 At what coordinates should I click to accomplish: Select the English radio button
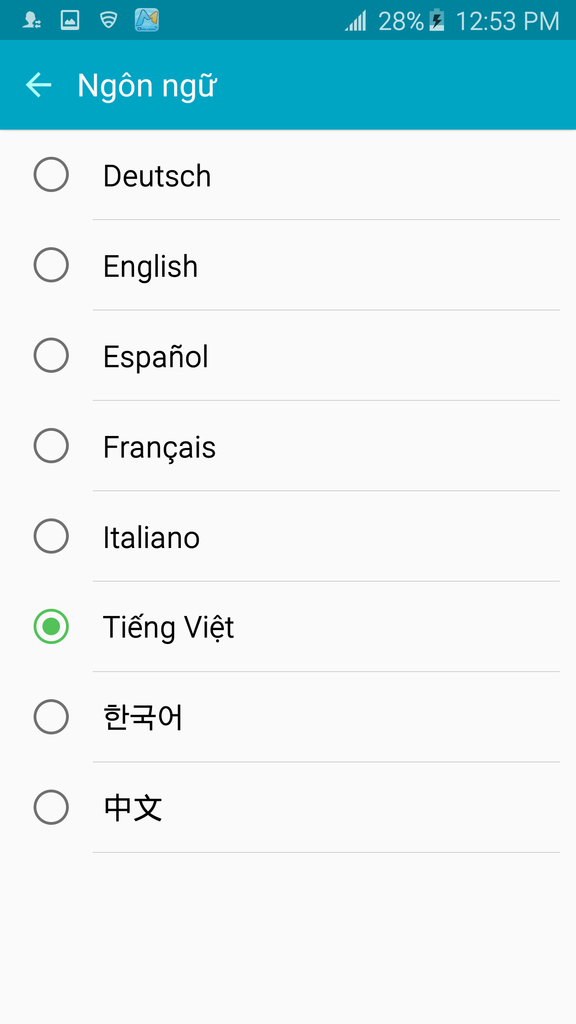point(51,264)
